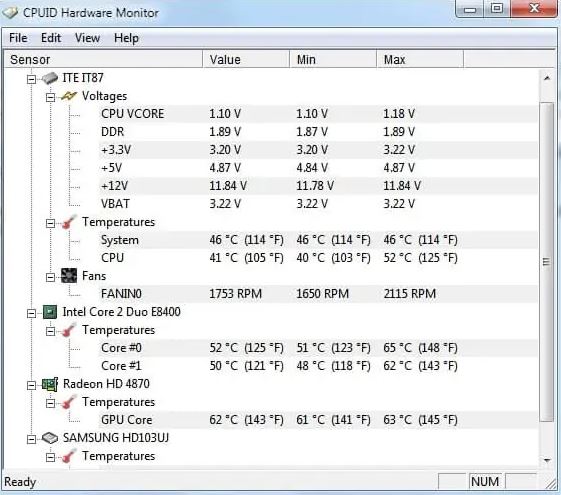Click the Value column header
This screenshot has width=561, height=495.
tap(246, 59)
